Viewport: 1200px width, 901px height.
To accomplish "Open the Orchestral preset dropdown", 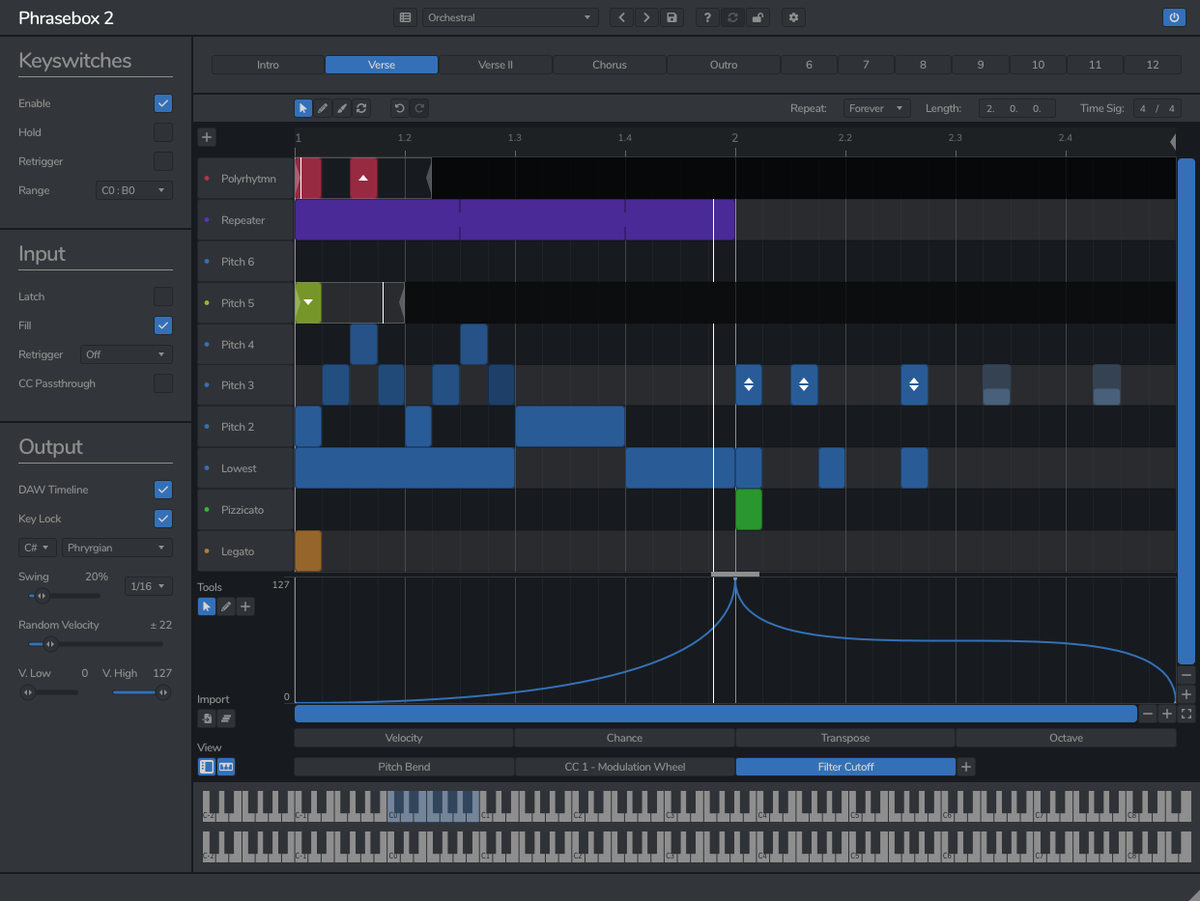I will pyautogui.click(x=510, y=17).
